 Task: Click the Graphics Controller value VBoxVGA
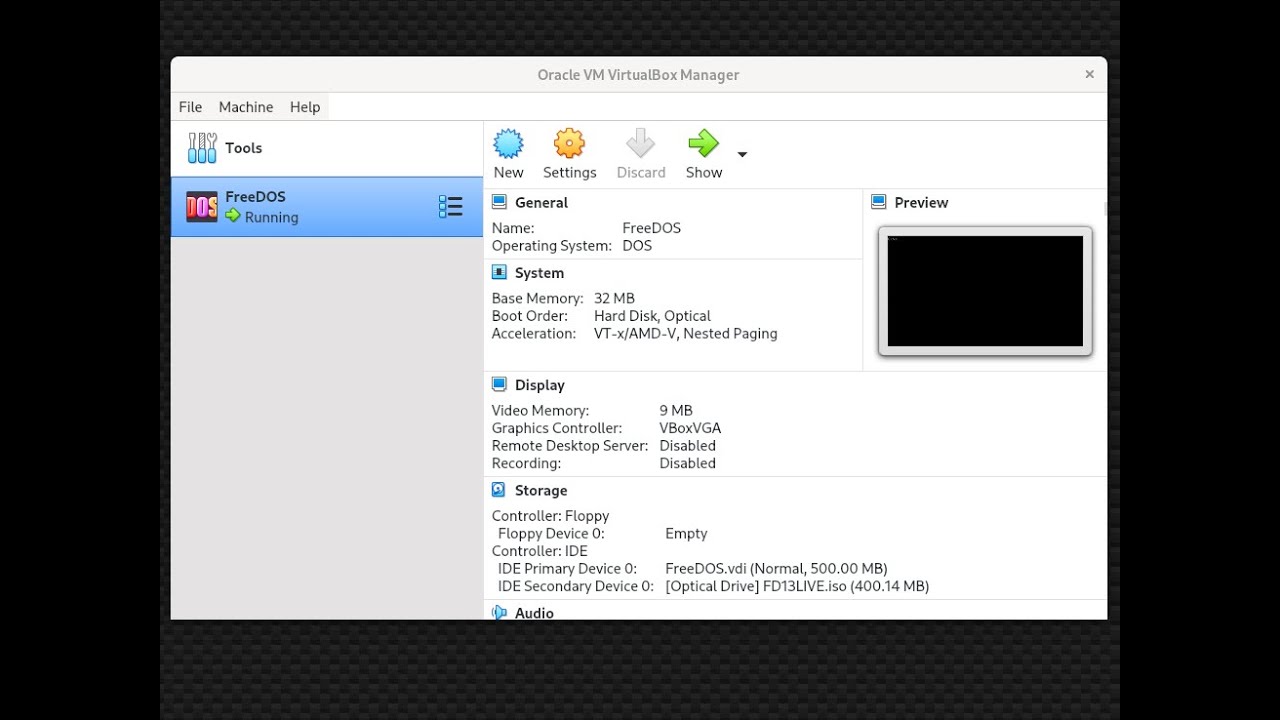pyautogui.click(x=690, y=428)
